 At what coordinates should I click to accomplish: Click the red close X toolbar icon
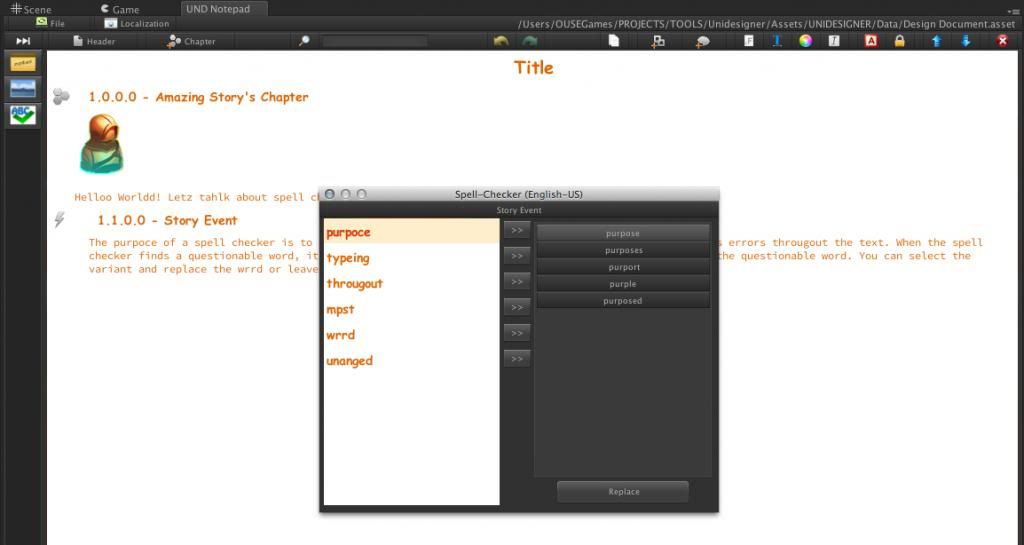1002,41
